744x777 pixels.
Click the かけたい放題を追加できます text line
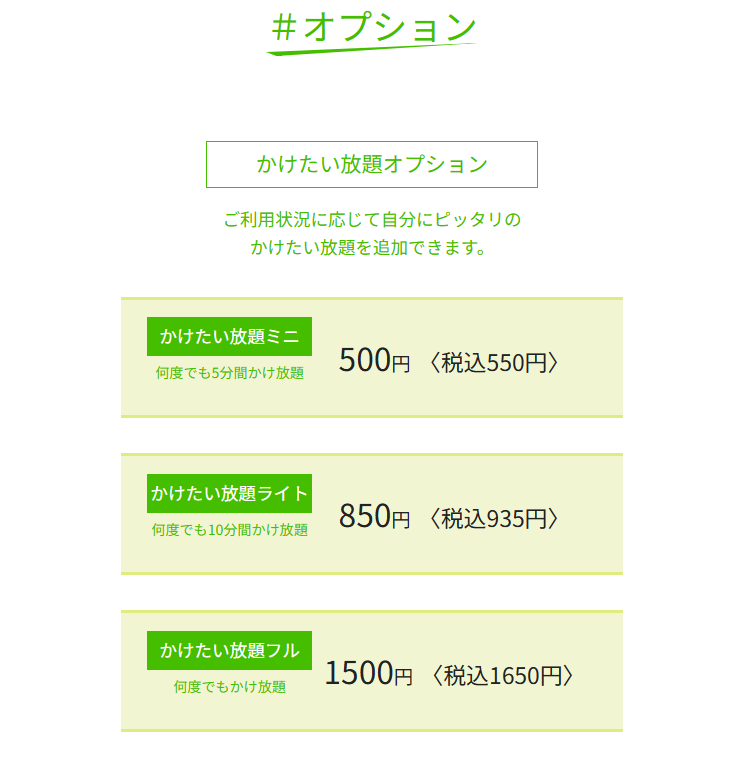click(368, 247)
